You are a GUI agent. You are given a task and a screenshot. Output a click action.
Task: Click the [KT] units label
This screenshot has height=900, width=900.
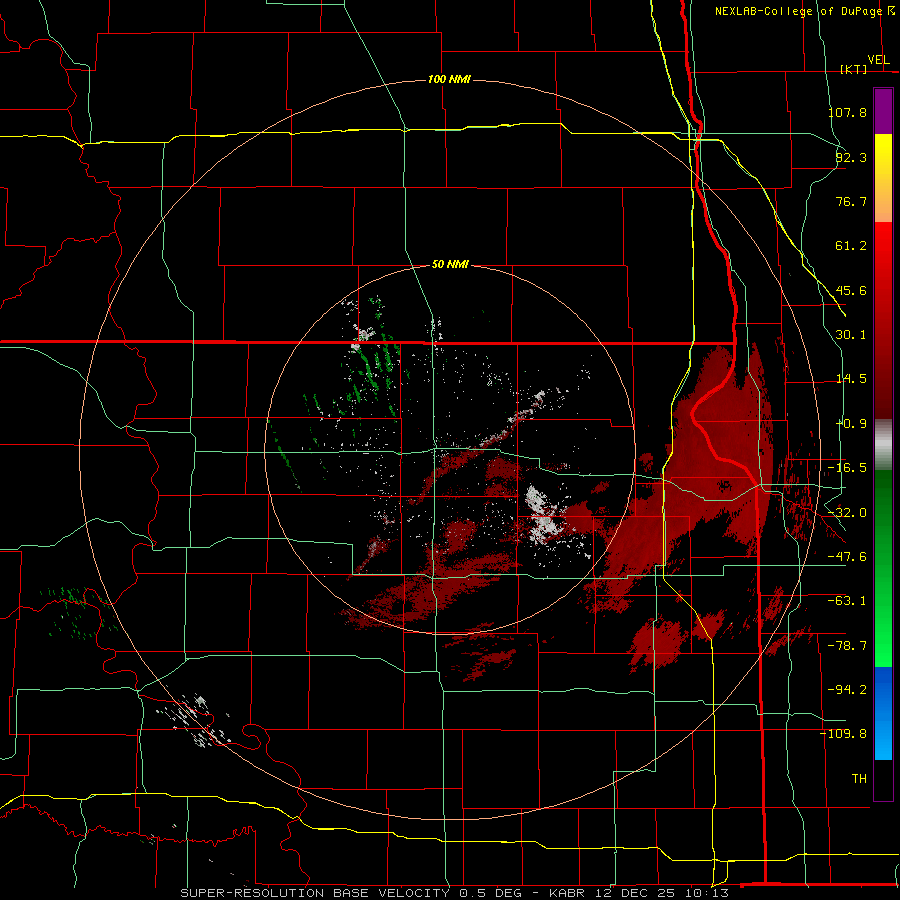(x=854, y=69)
